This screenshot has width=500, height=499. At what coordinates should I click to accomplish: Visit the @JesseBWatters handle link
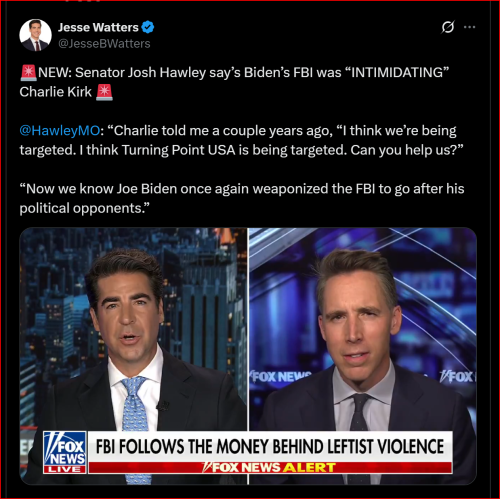(x=104, y=44)
